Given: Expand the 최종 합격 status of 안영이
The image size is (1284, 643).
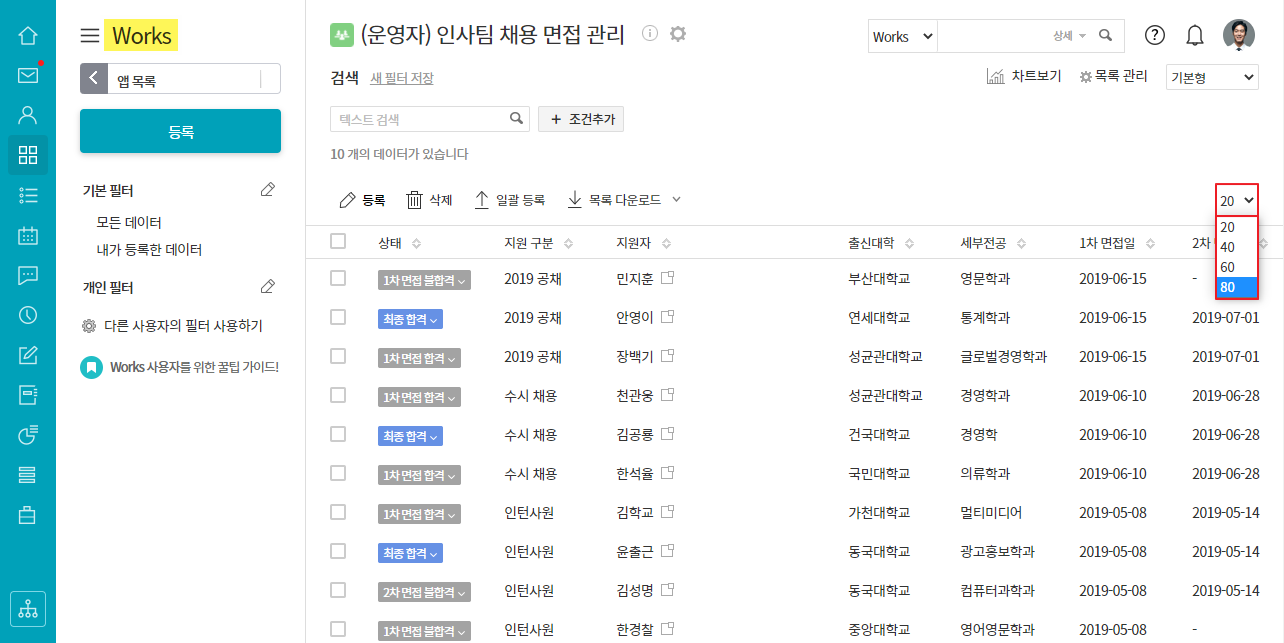Looking at the screenshot, I should pos(410,319).
